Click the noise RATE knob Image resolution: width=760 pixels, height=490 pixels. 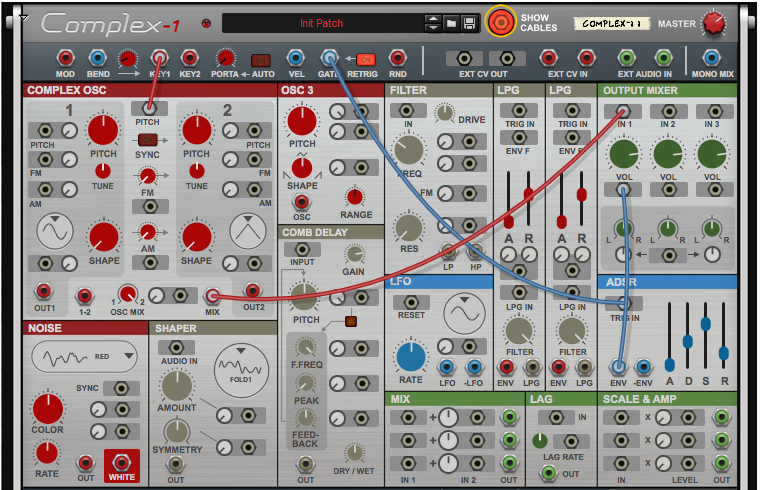47,453
